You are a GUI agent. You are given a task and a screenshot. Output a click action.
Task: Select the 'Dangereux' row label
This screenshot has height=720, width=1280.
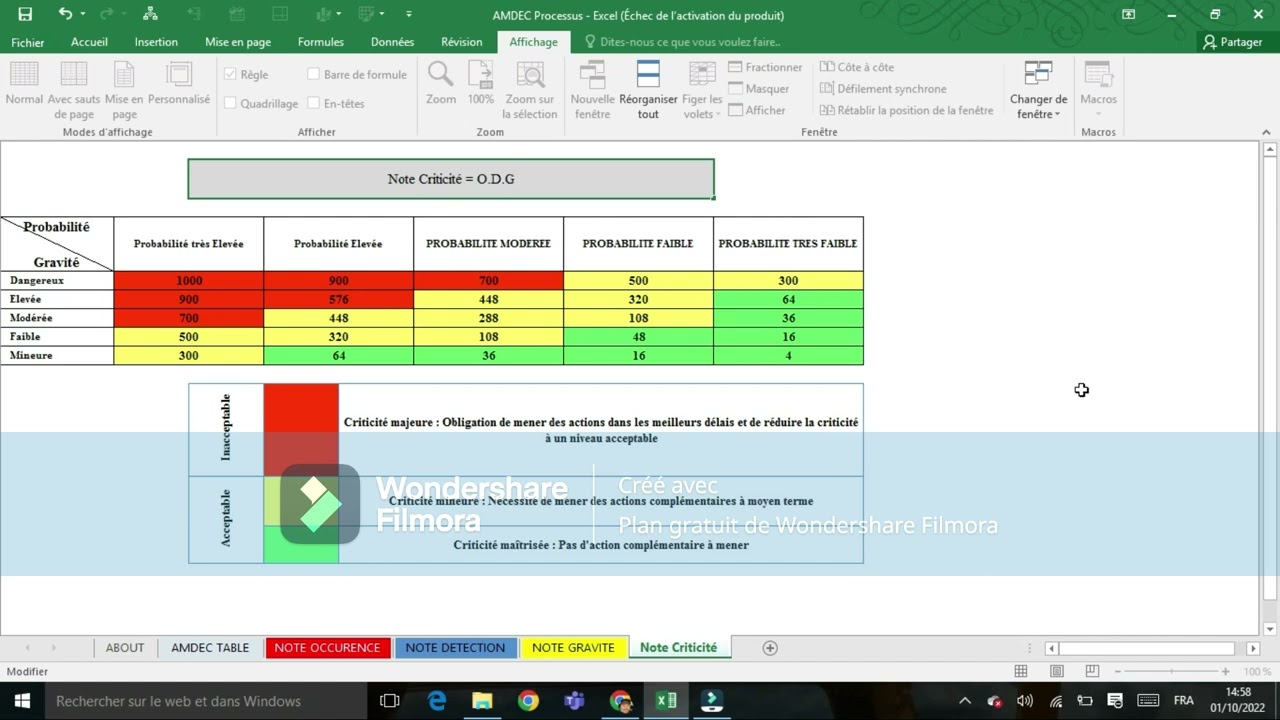(x=57, y=281)
